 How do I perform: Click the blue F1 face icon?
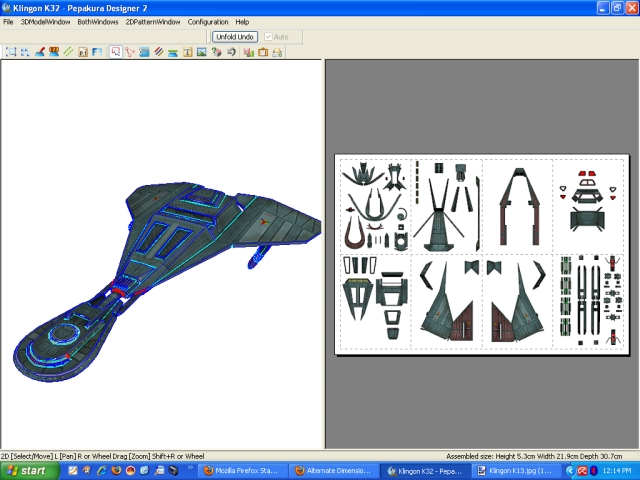(x=97, y=52)
